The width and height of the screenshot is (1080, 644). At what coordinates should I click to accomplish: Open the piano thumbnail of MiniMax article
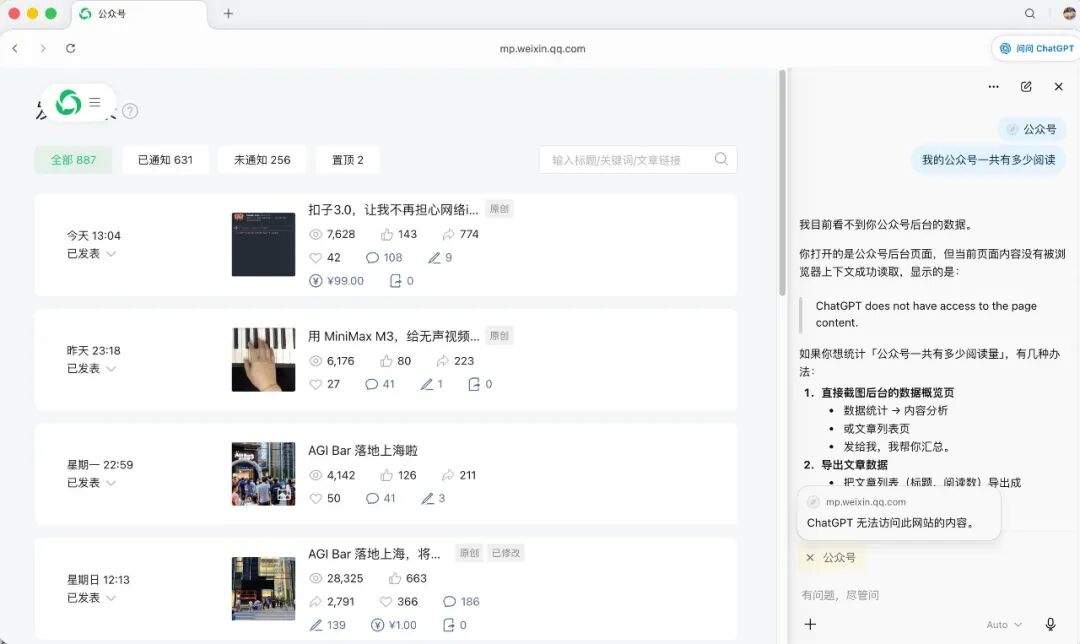[x=263, y=360]
